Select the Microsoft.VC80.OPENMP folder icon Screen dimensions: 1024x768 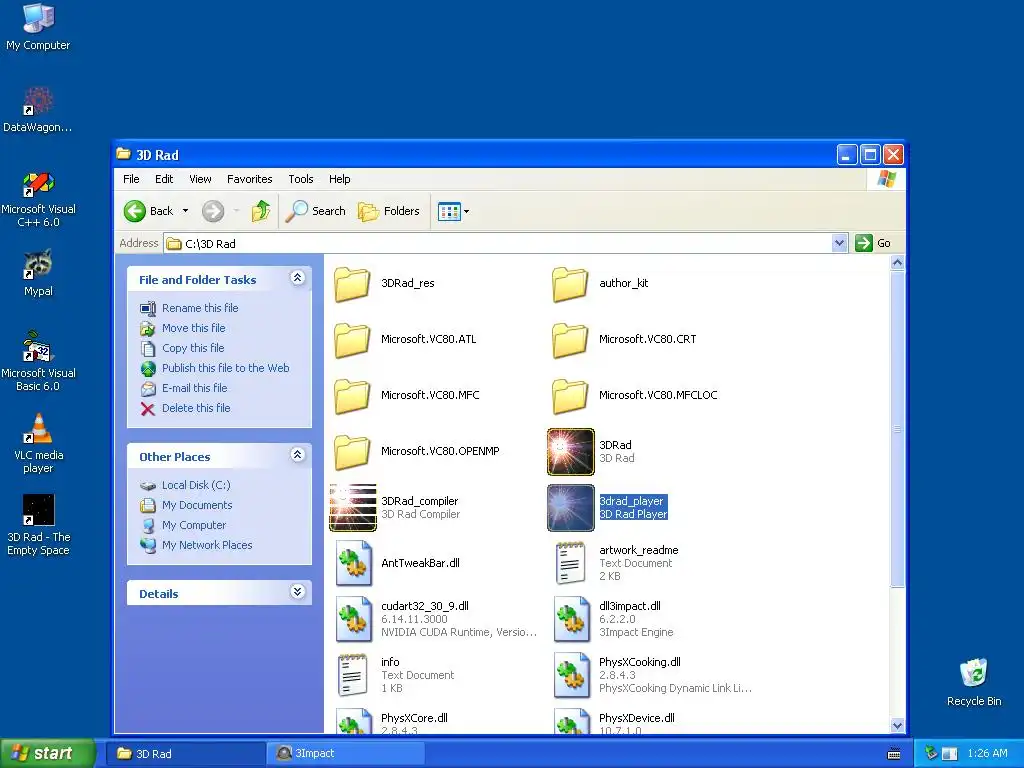353,452
